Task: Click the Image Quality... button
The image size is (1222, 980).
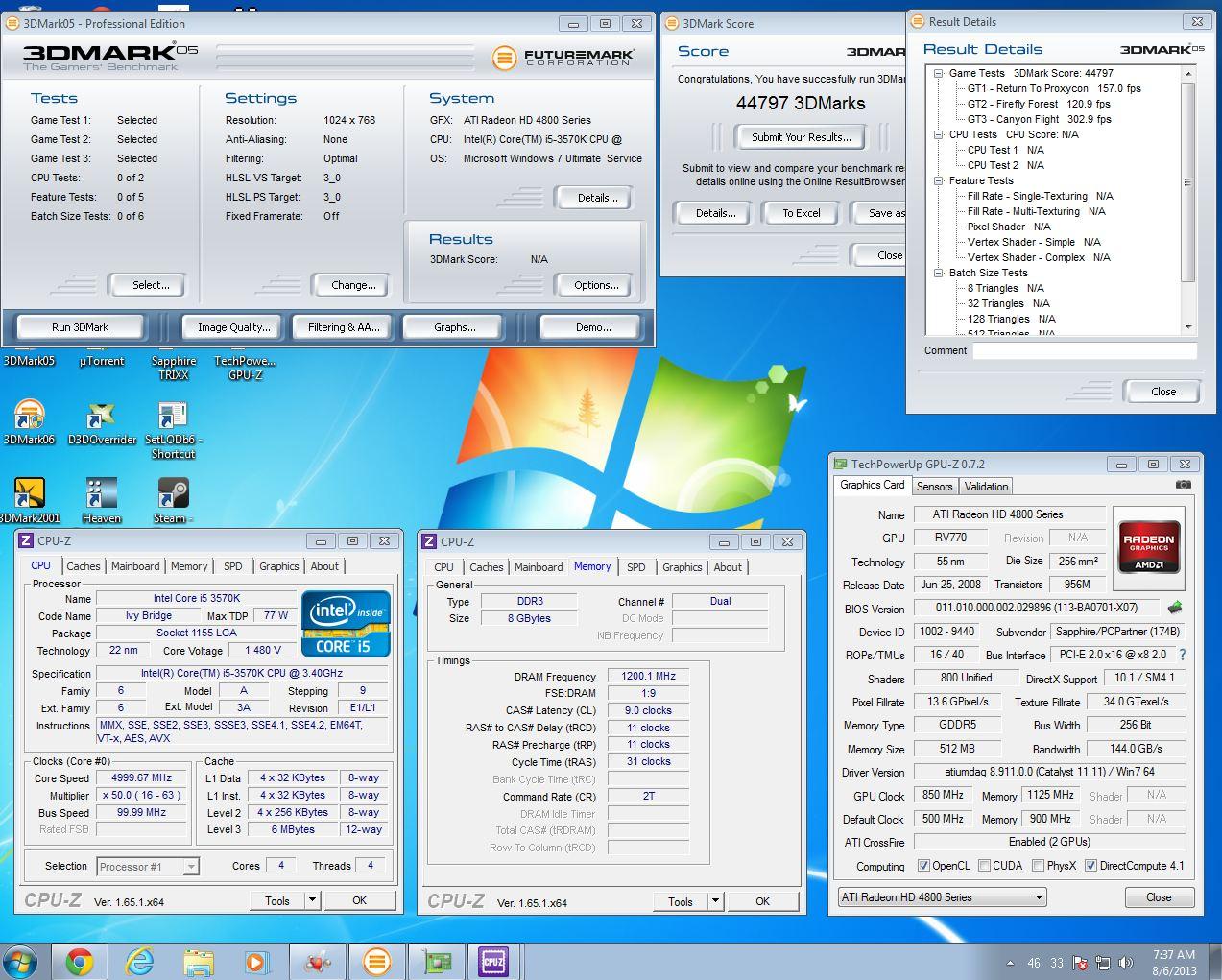Action: [x=233, y=327]
